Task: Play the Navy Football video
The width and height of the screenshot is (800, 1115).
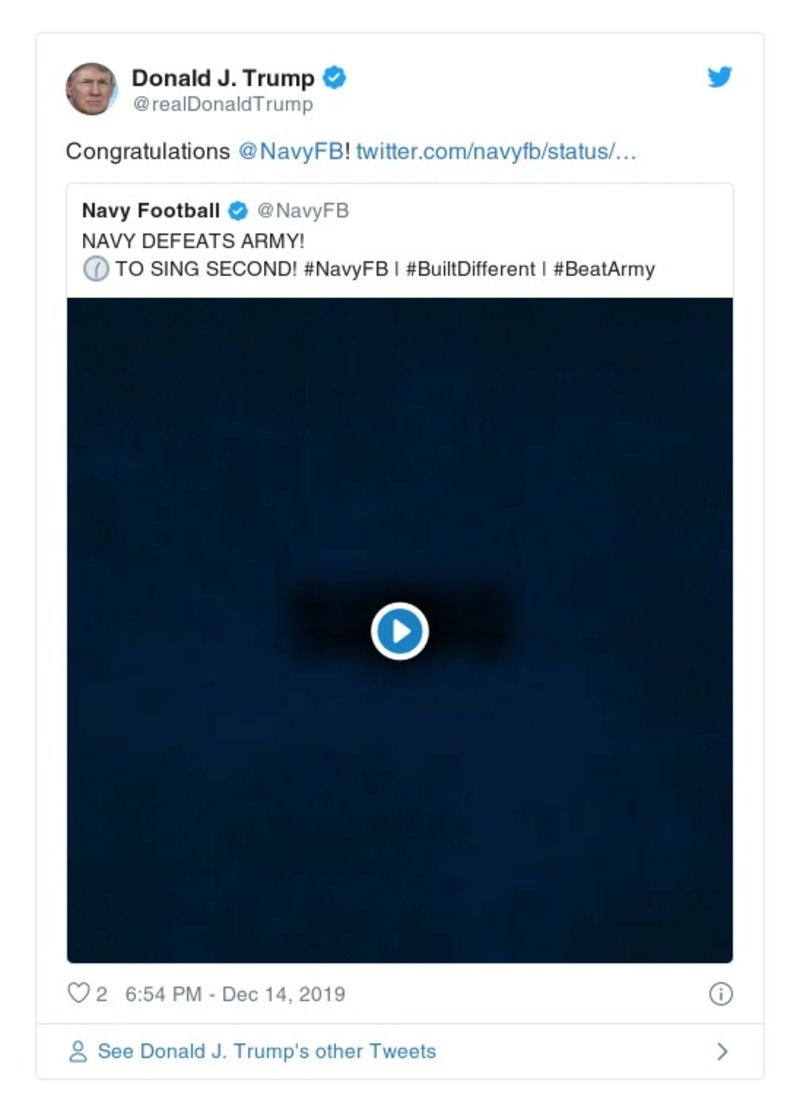Action: 400,631
